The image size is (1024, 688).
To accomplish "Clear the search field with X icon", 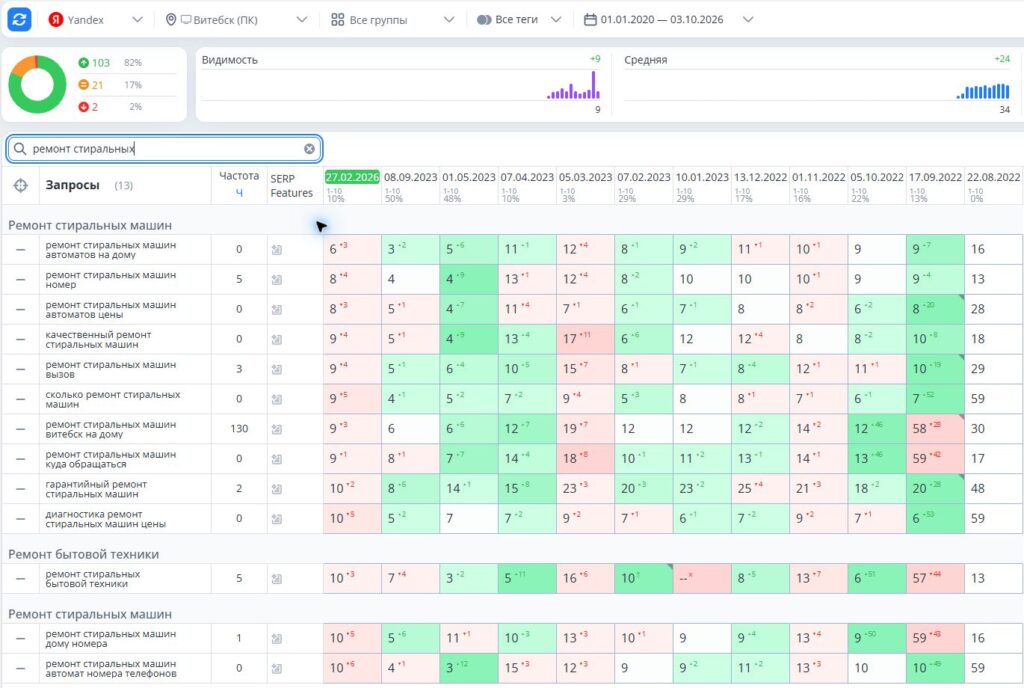I will pyautogui.click(x=310, y=149).
